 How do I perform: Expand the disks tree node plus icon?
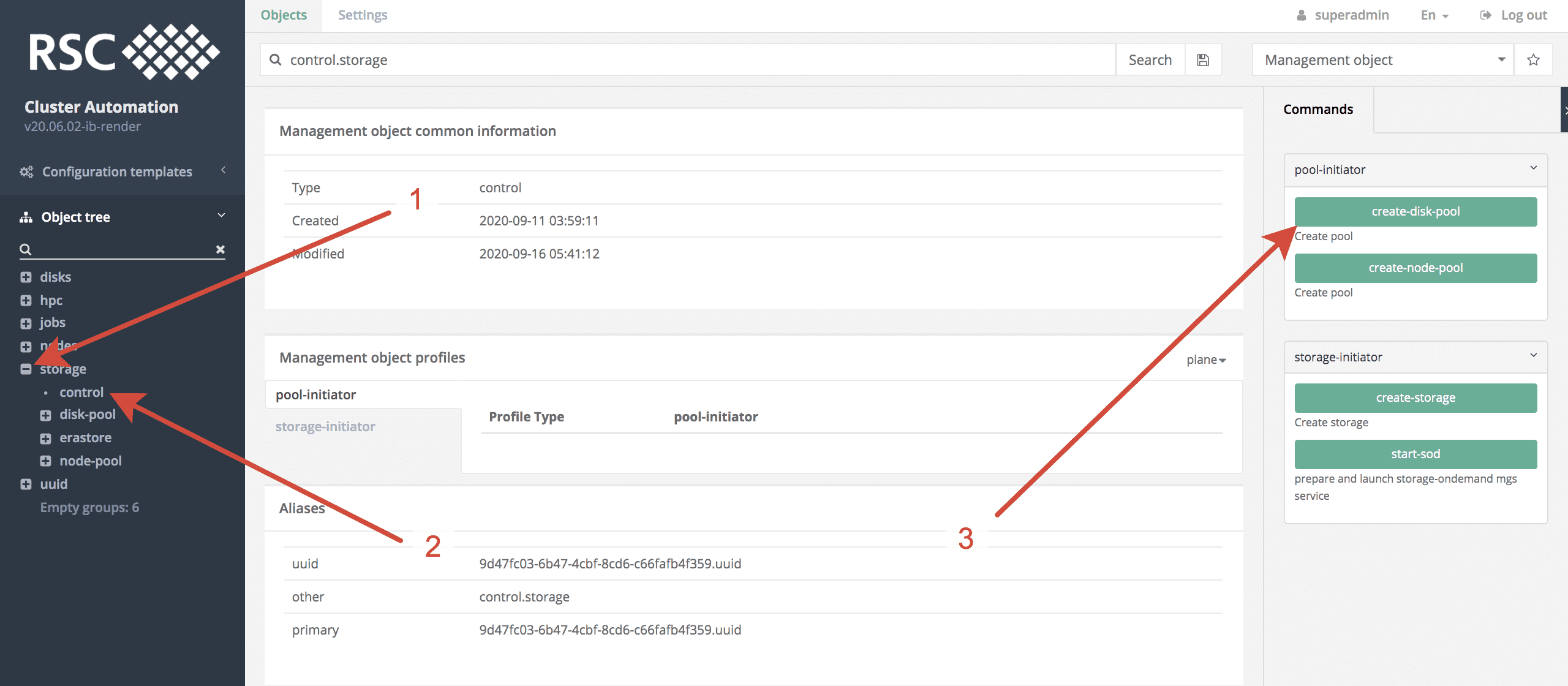coord(26,277)
